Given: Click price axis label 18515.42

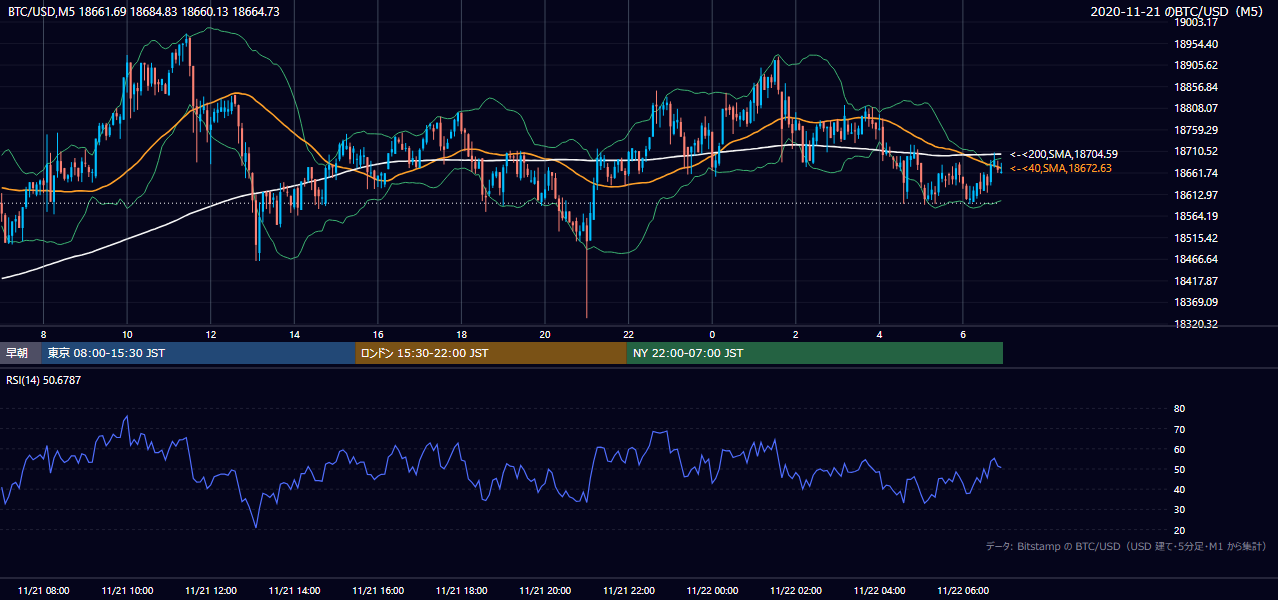Looking at the screenshot, I should (x=1196, y=238).
